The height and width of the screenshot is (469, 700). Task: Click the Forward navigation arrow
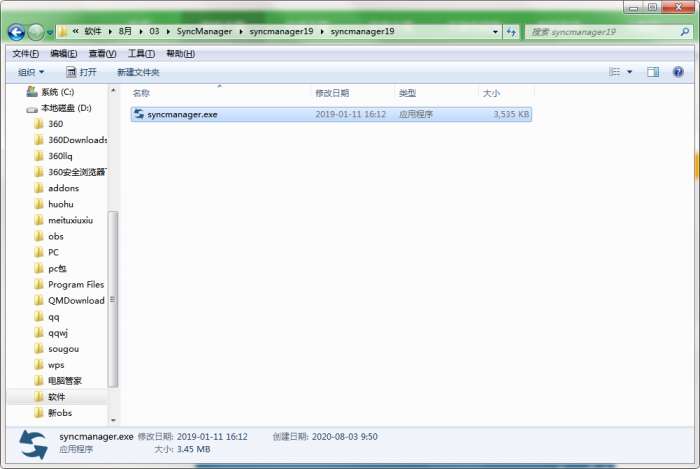36,32
